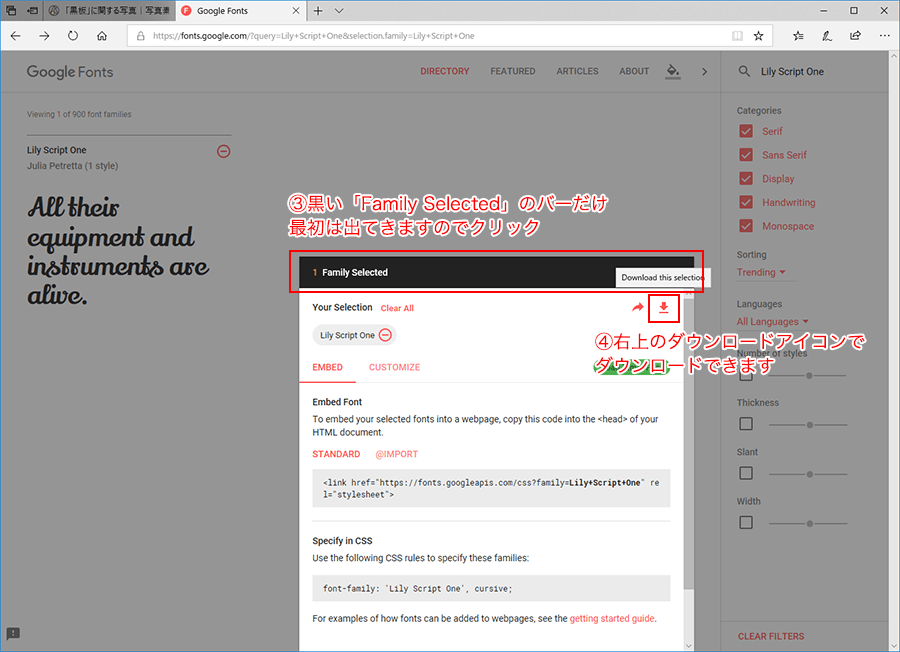The width and height of the screenshot is (900, 652).
Task: Close the Google Fonts tab
Action: (x=296, y=10)
